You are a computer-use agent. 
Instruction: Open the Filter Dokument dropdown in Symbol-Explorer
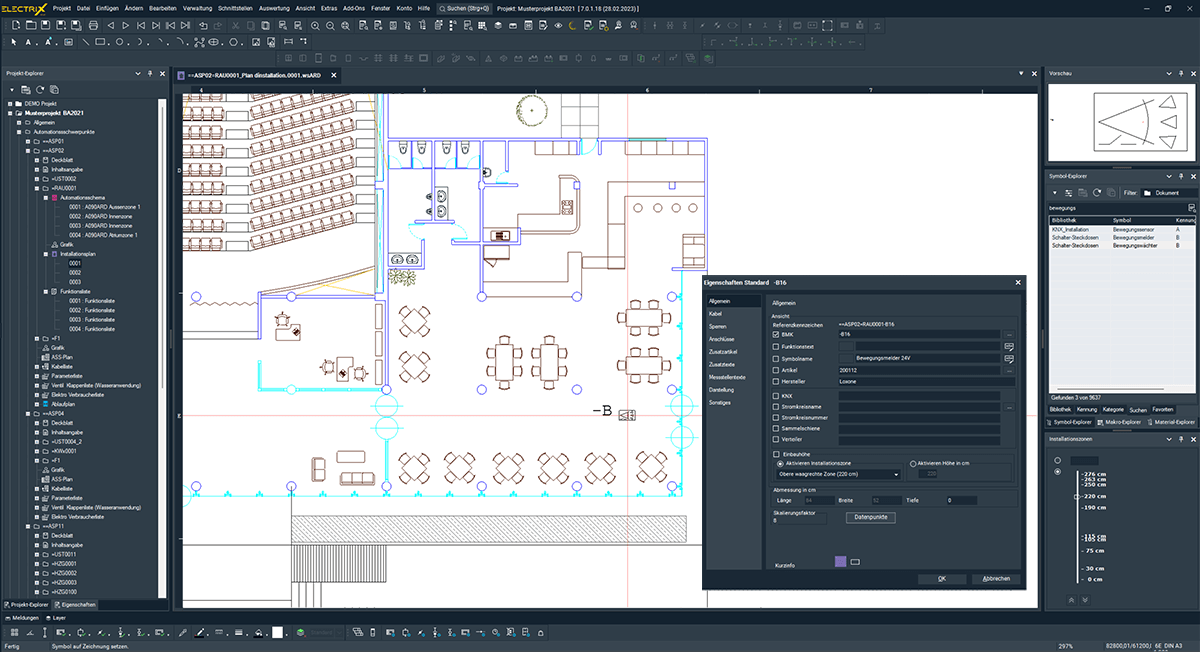pyautogui.click(x=1166, y=192)
